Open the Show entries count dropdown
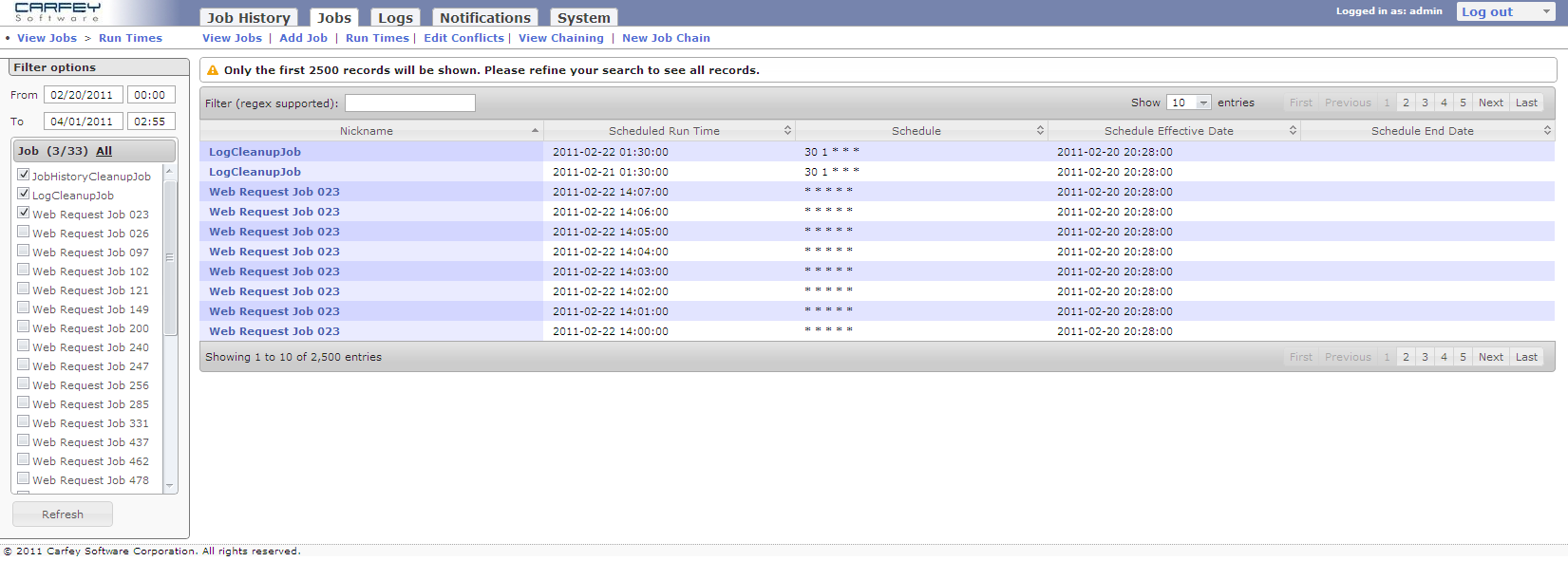This screenshot has width=1568, height=561. (x=1188, y=103)
